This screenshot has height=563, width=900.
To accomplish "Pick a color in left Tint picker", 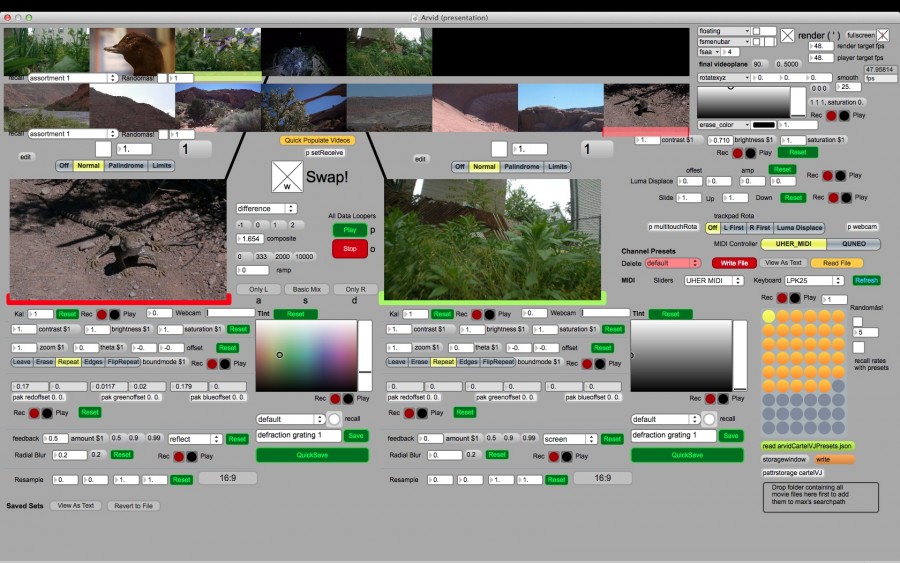I will click(307, 356).
